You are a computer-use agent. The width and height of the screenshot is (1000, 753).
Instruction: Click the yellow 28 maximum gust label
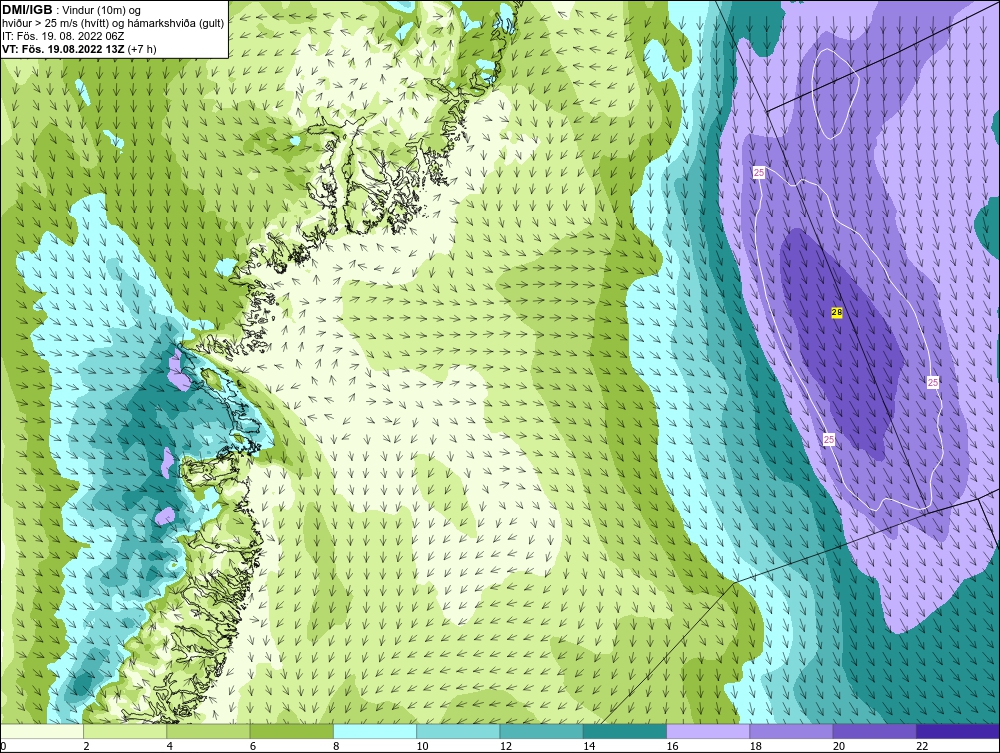[x=837, y=312]
